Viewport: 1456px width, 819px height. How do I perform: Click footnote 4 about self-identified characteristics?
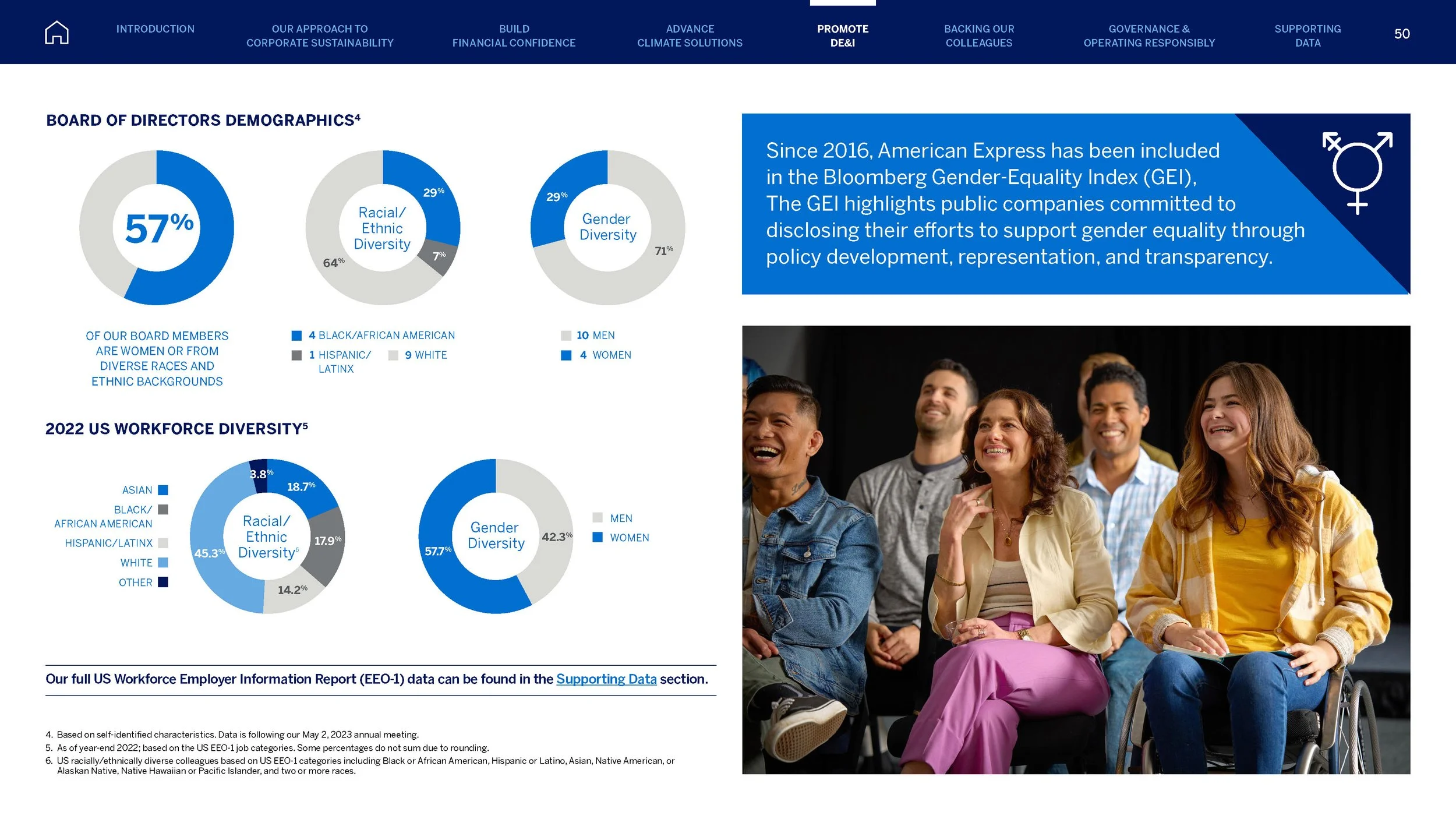(x=232, y=735)
